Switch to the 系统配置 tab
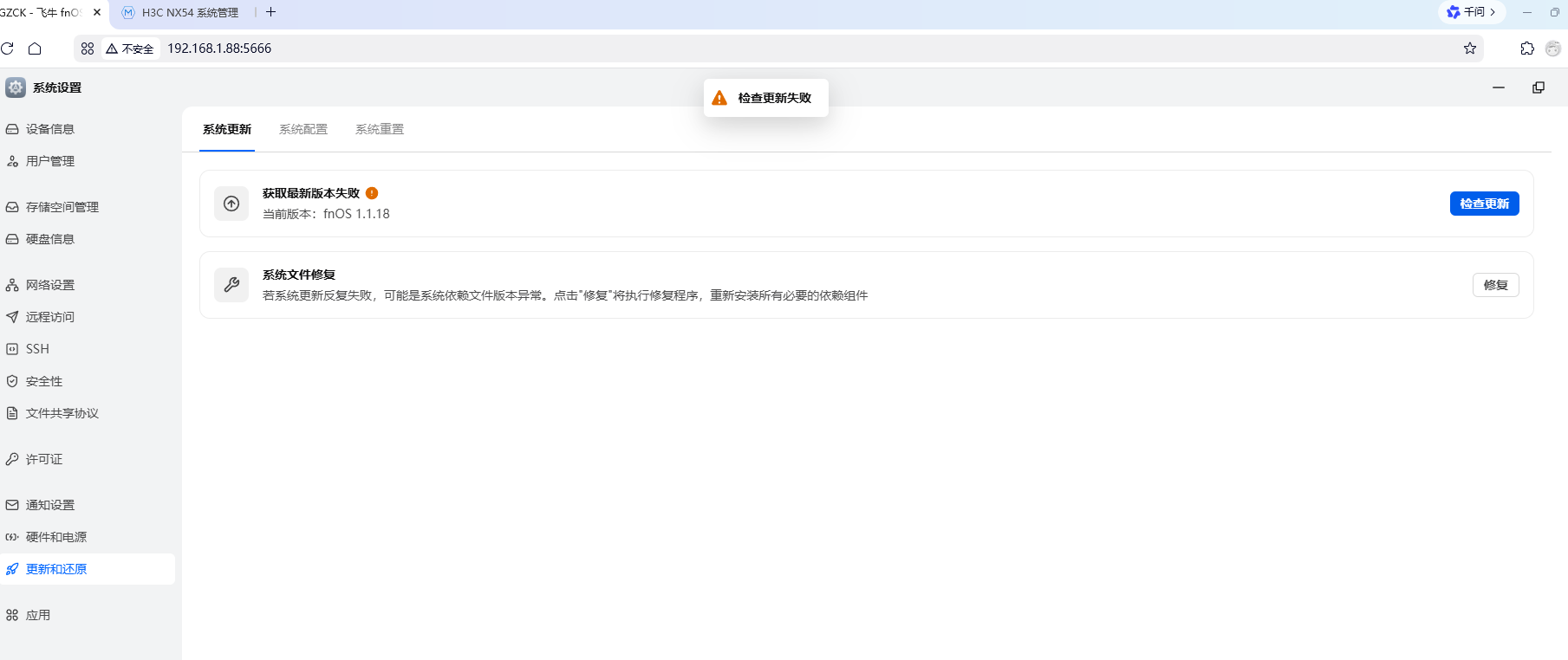 pyautogui.click(x=303, y=130)
